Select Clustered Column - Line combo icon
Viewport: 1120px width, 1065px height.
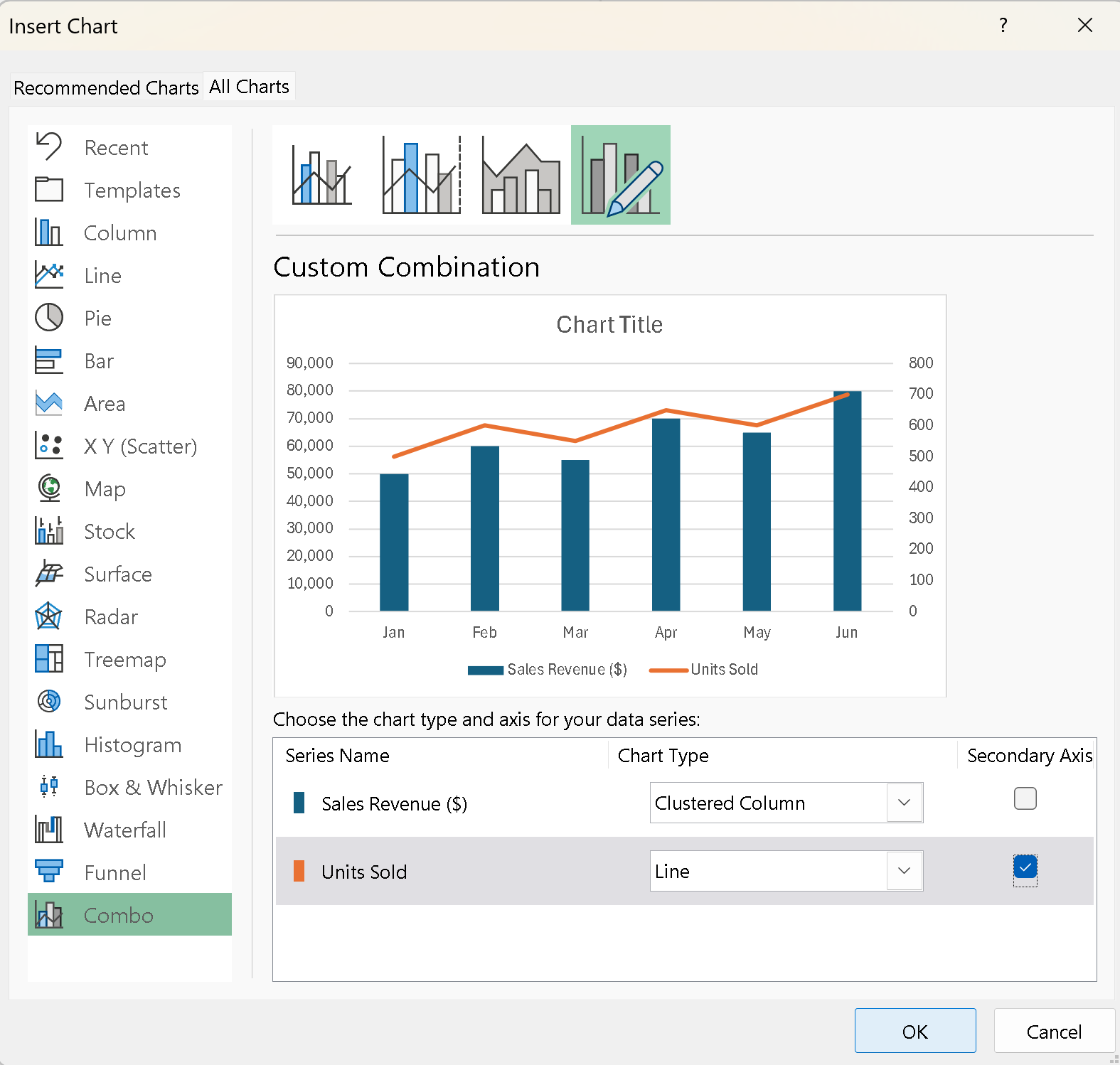point(321,175)
